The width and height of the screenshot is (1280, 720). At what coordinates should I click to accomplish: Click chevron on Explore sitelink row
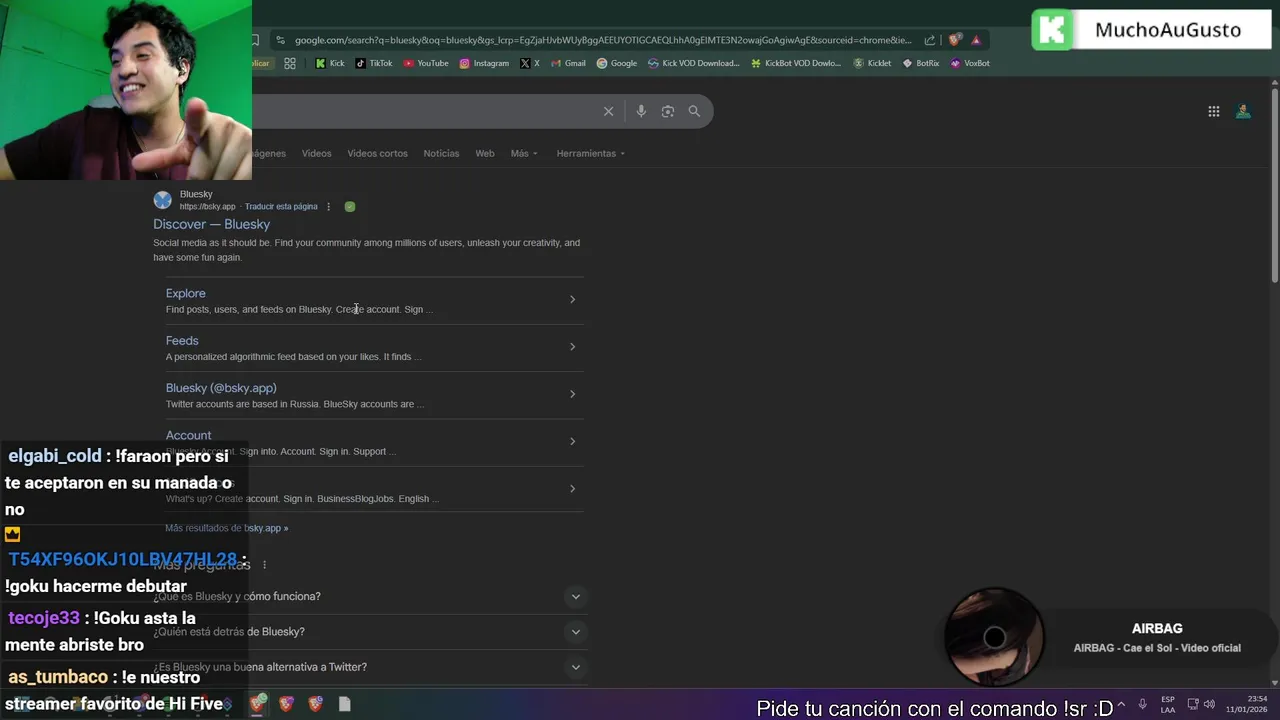click(x=572, y=299)
